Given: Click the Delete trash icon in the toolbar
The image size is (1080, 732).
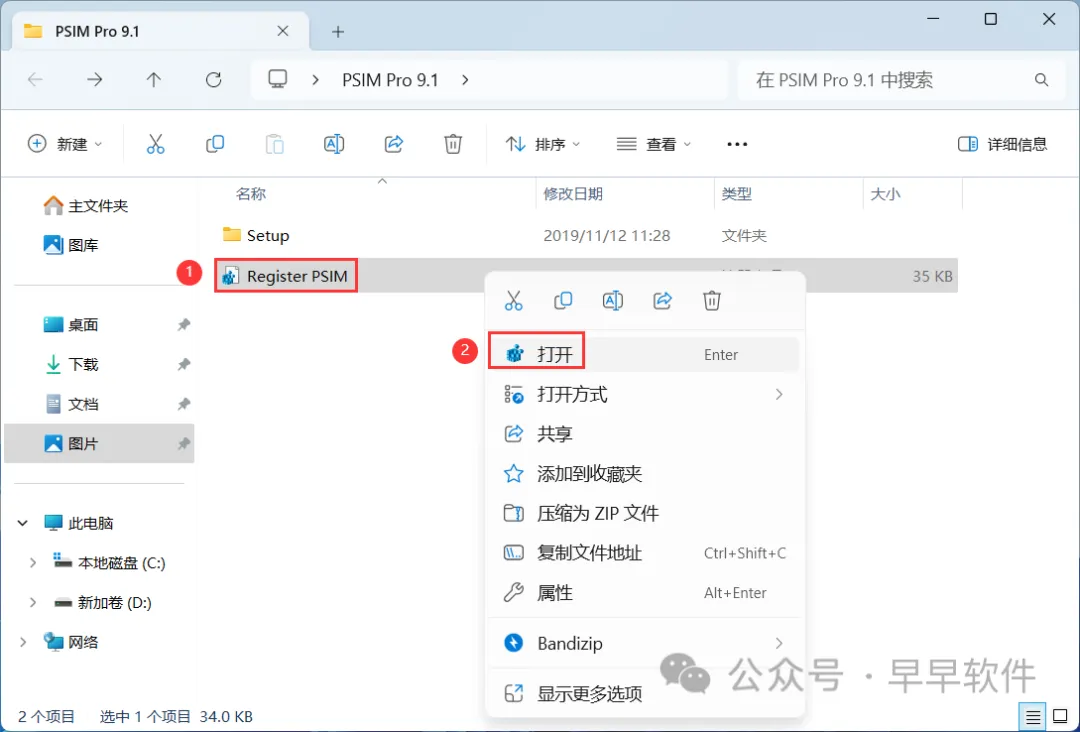Looking at the screenshot, I should [453, 144].
